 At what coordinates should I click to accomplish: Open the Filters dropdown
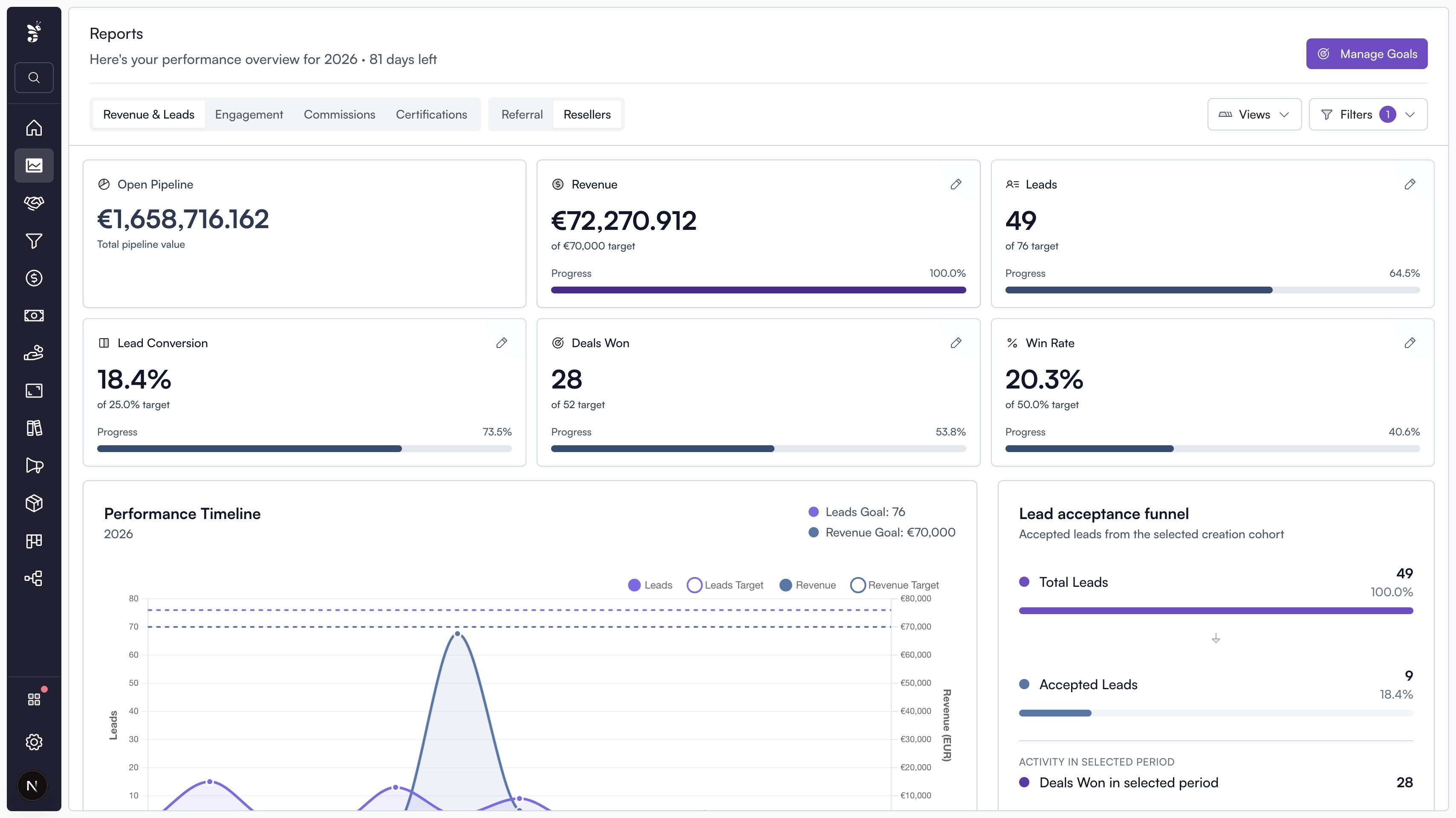(x=1368, y=114)
